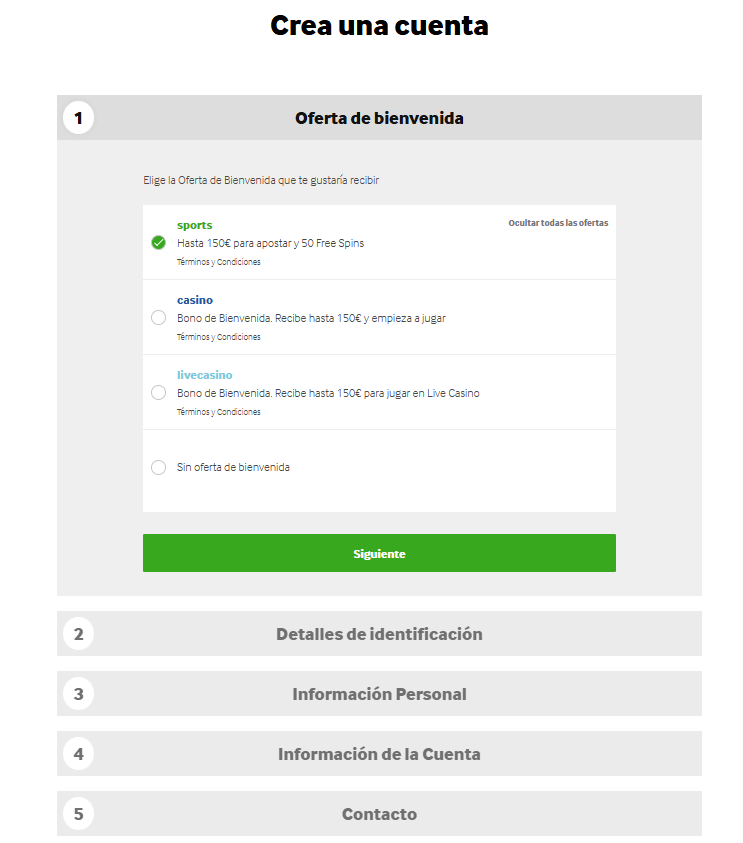Click Ocultar todas las ofertas link
743x843 pixels.
click(558, 223)
